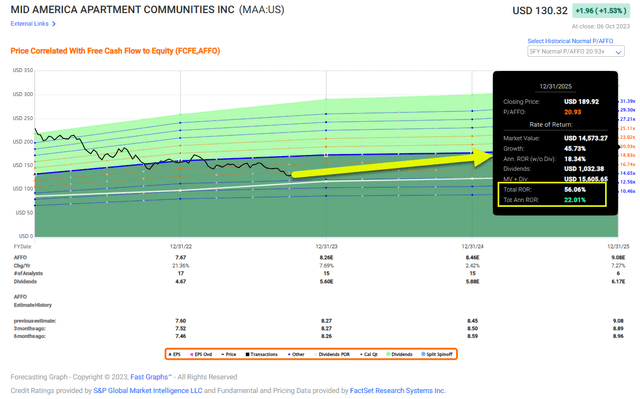Screen dimensions: 640x399
Task: Click previous estimate 7.60 for 2022
Action: [x=181, y=321]
